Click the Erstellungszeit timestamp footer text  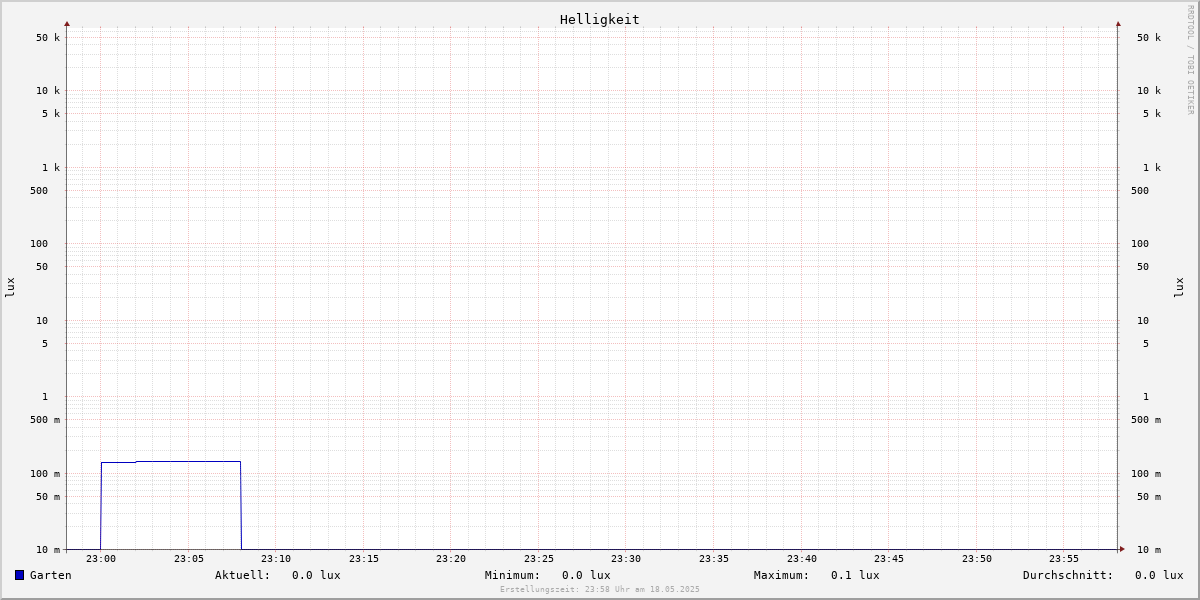tap(600, 590)
